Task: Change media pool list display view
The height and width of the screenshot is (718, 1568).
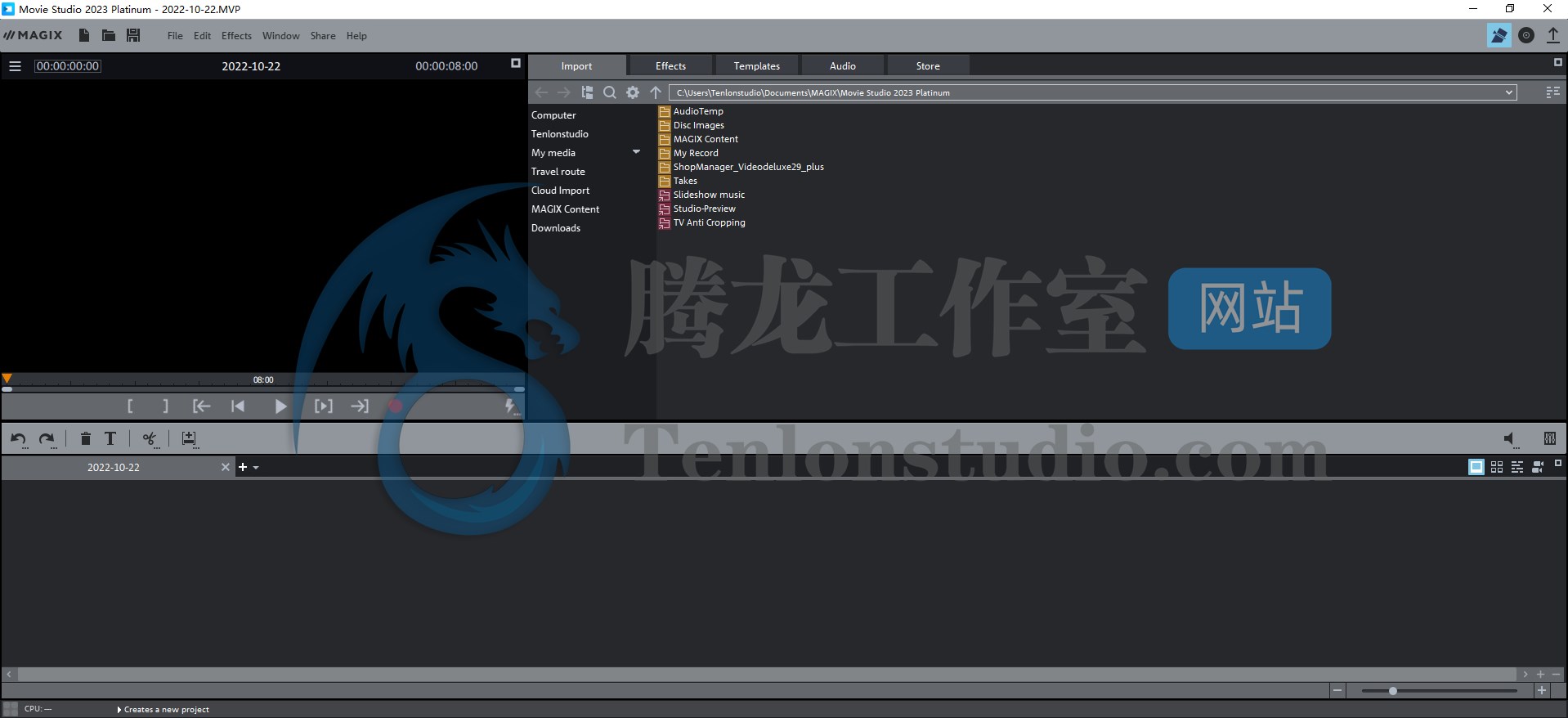Action: coord(1552,92)
